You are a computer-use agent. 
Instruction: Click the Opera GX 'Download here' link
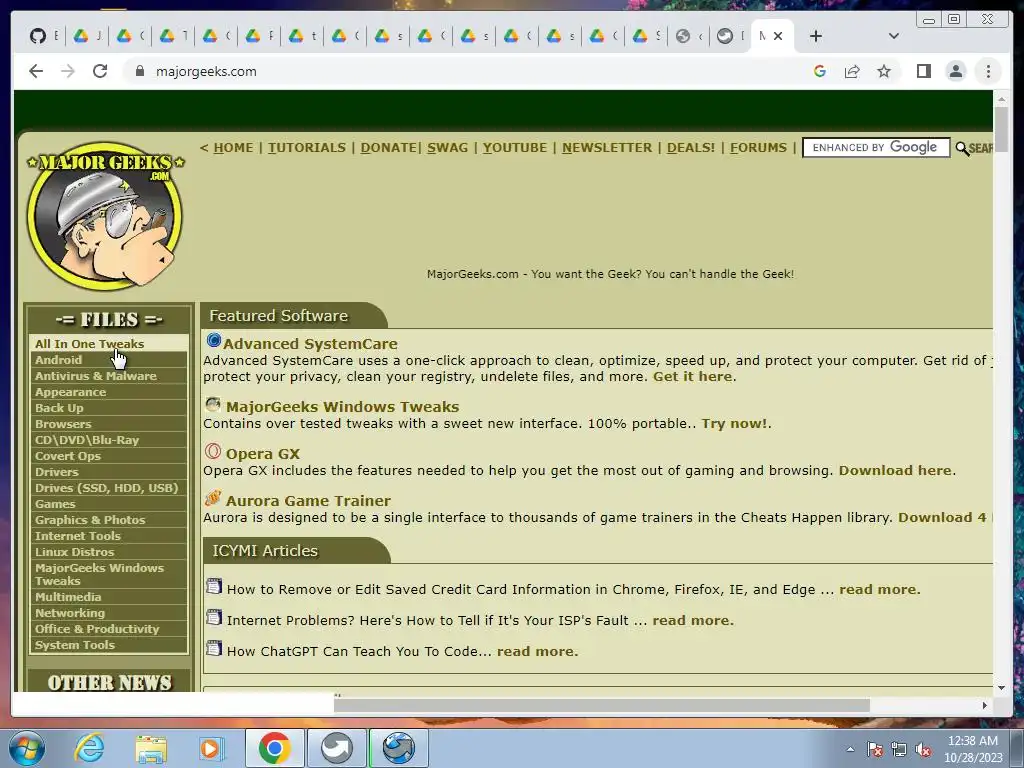[895, 471]
